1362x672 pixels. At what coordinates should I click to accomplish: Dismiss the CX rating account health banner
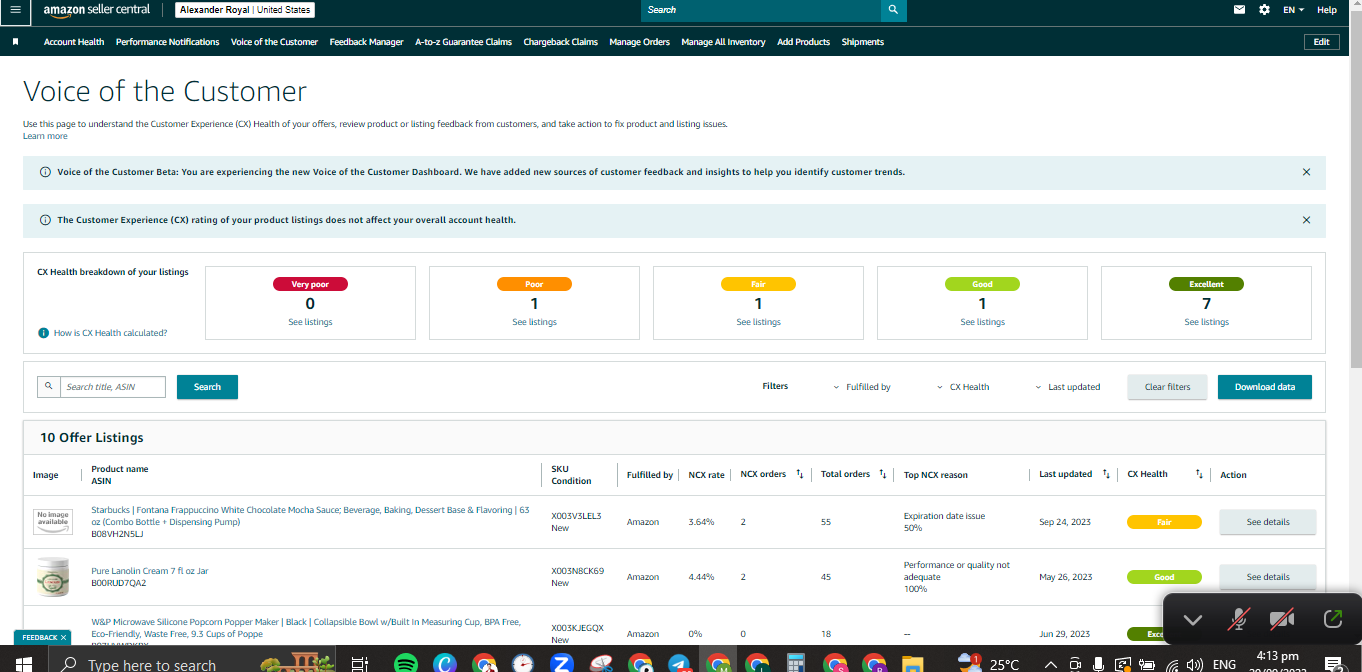tap(1306, 220)
